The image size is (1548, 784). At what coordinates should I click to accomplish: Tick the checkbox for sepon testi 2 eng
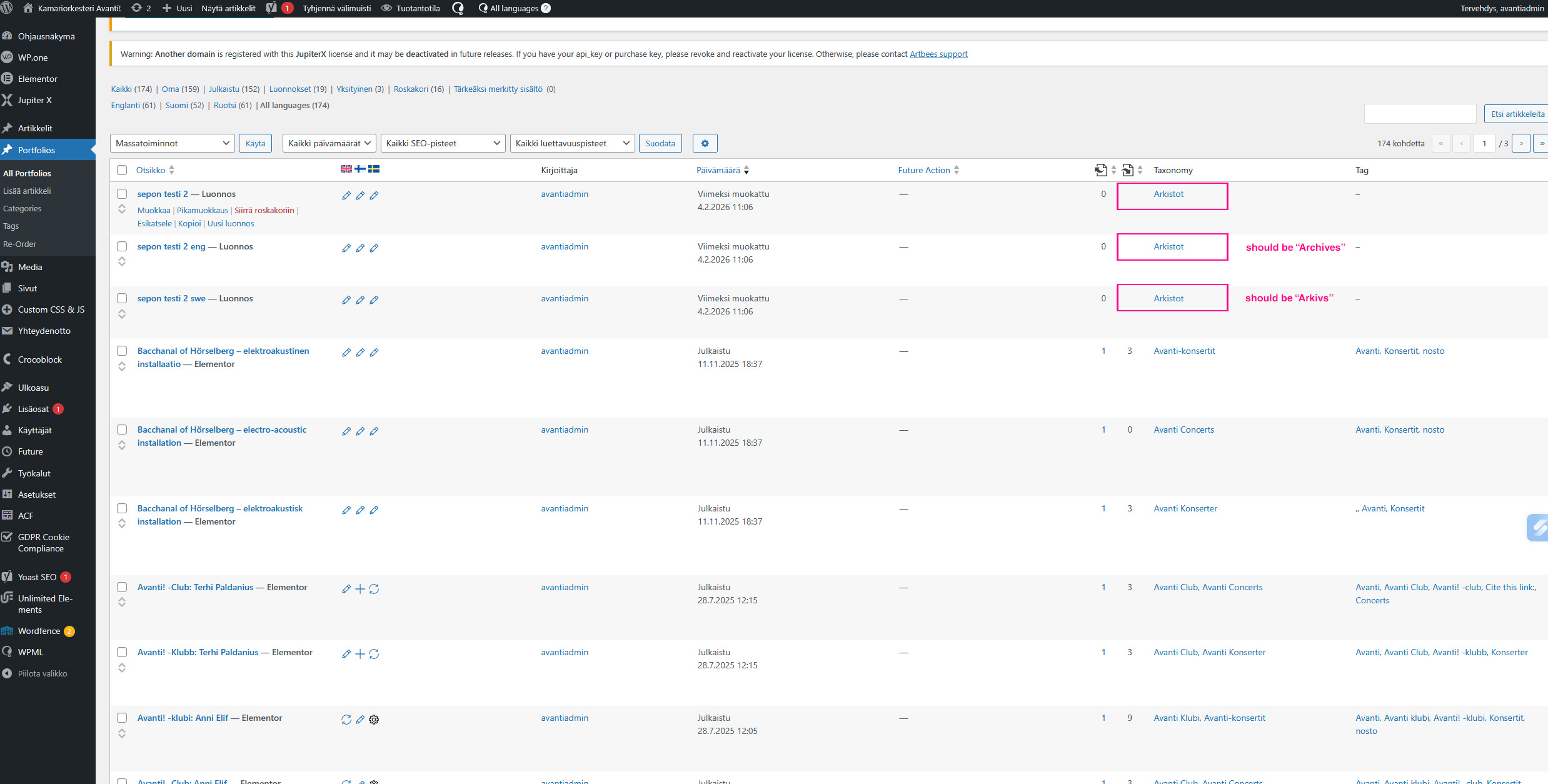pos(122,246)
